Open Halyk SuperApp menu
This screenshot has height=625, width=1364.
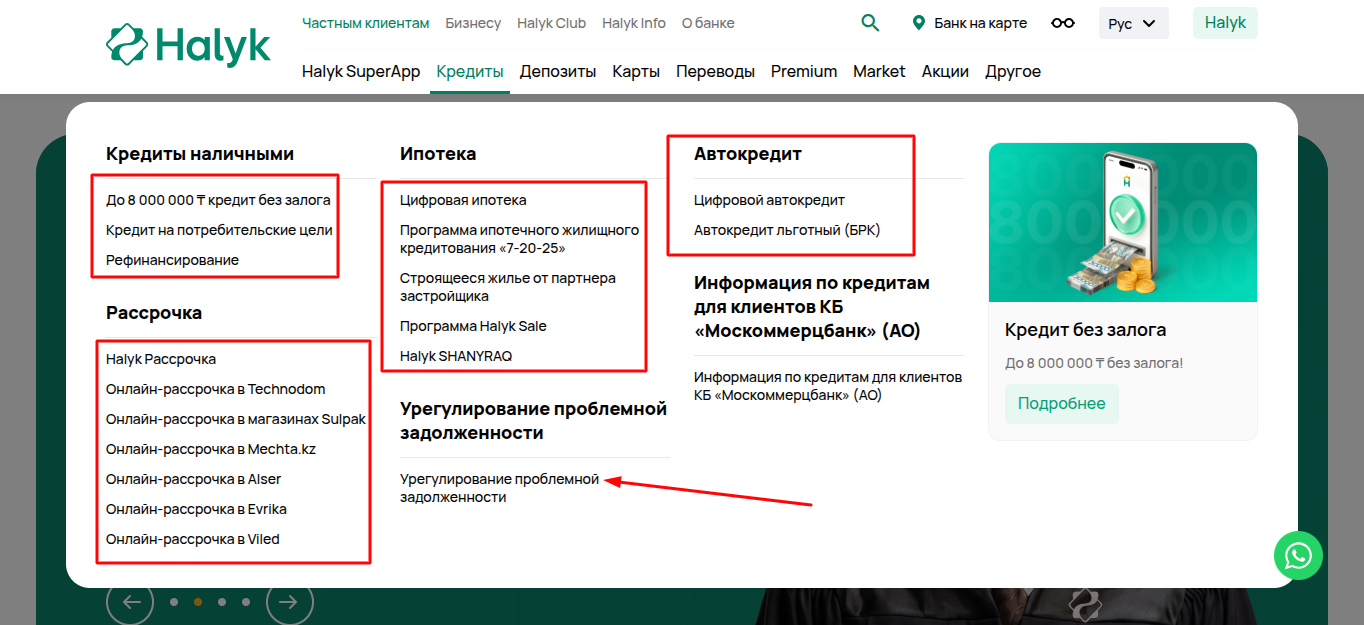click(x=361, y=71)
